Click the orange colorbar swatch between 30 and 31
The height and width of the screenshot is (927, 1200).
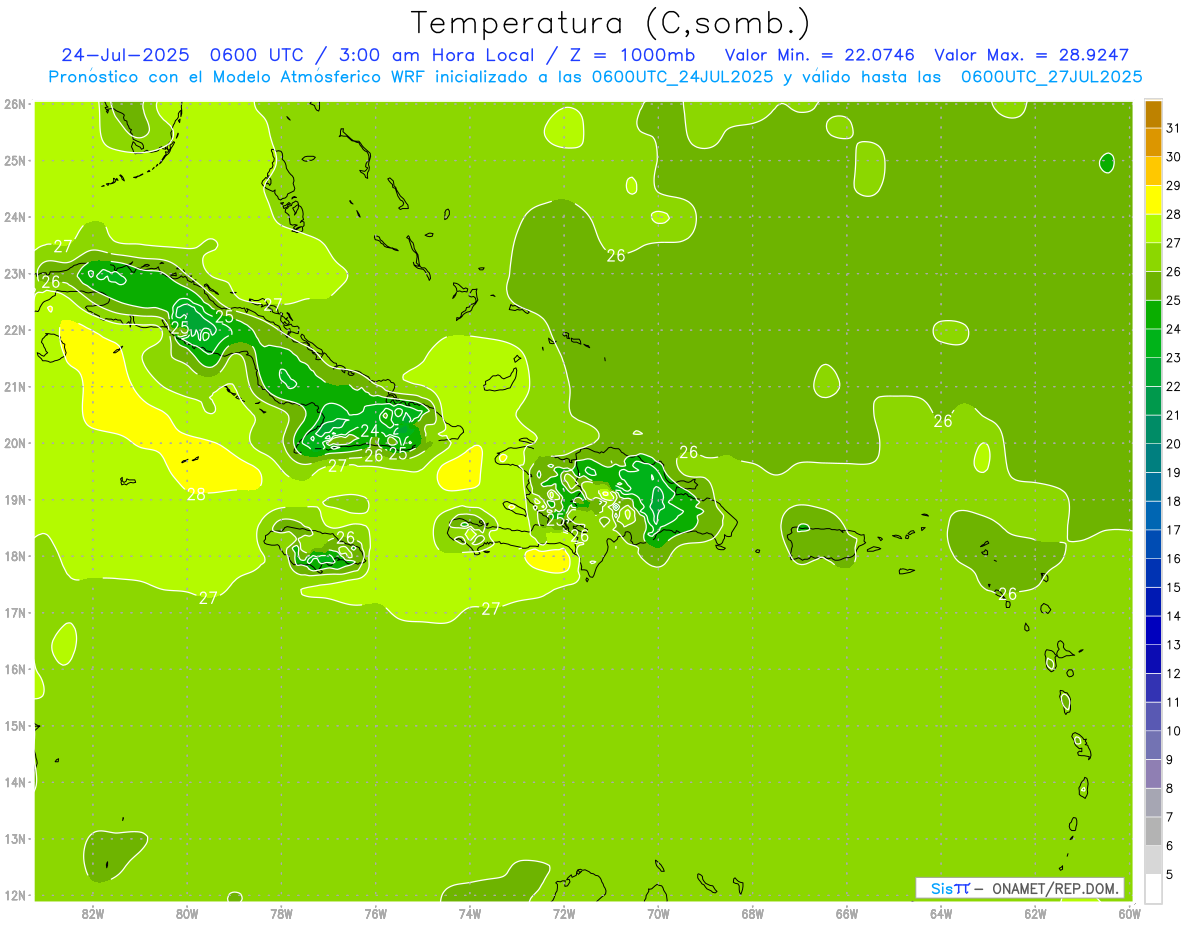1153,143
